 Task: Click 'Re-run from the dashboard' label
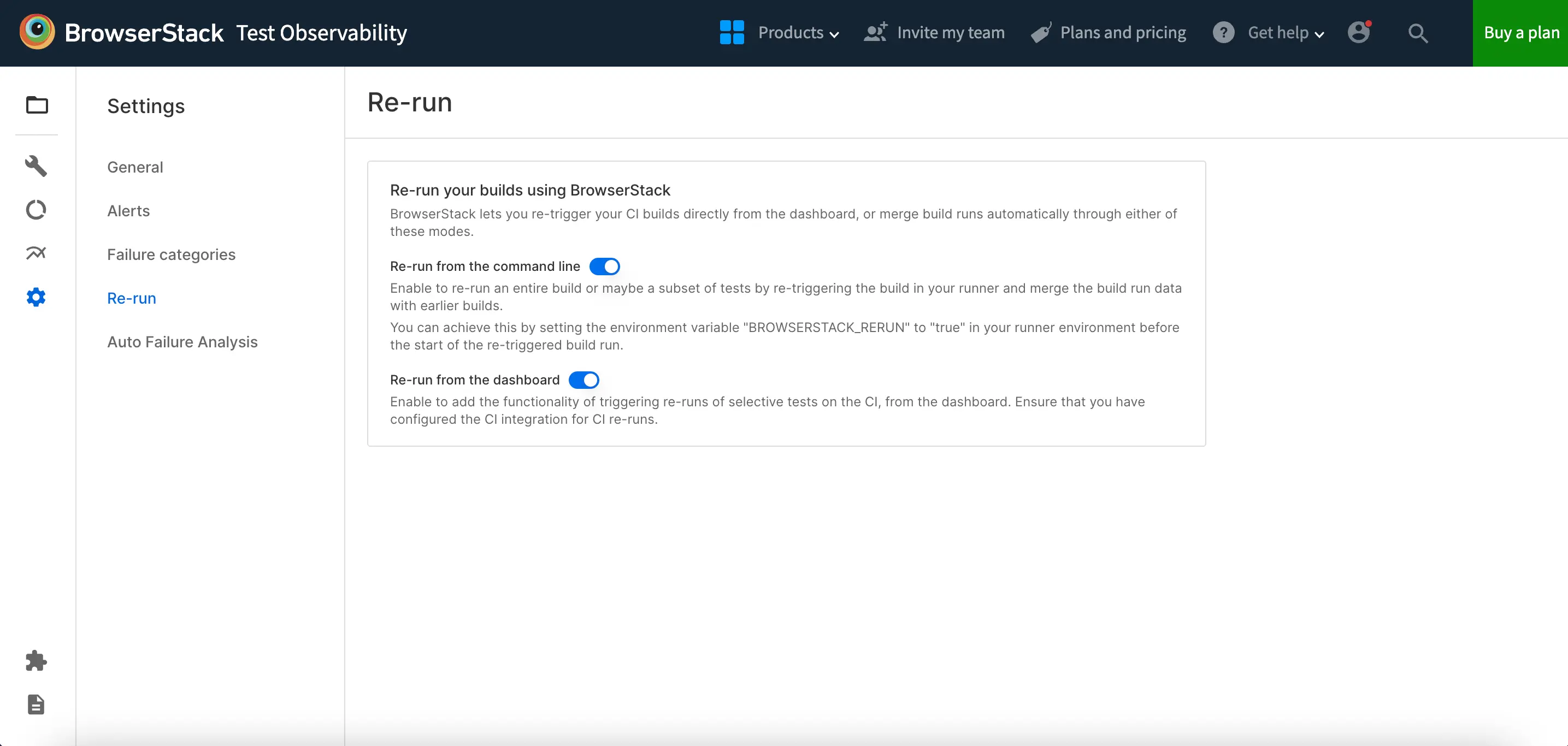(475, 380)
